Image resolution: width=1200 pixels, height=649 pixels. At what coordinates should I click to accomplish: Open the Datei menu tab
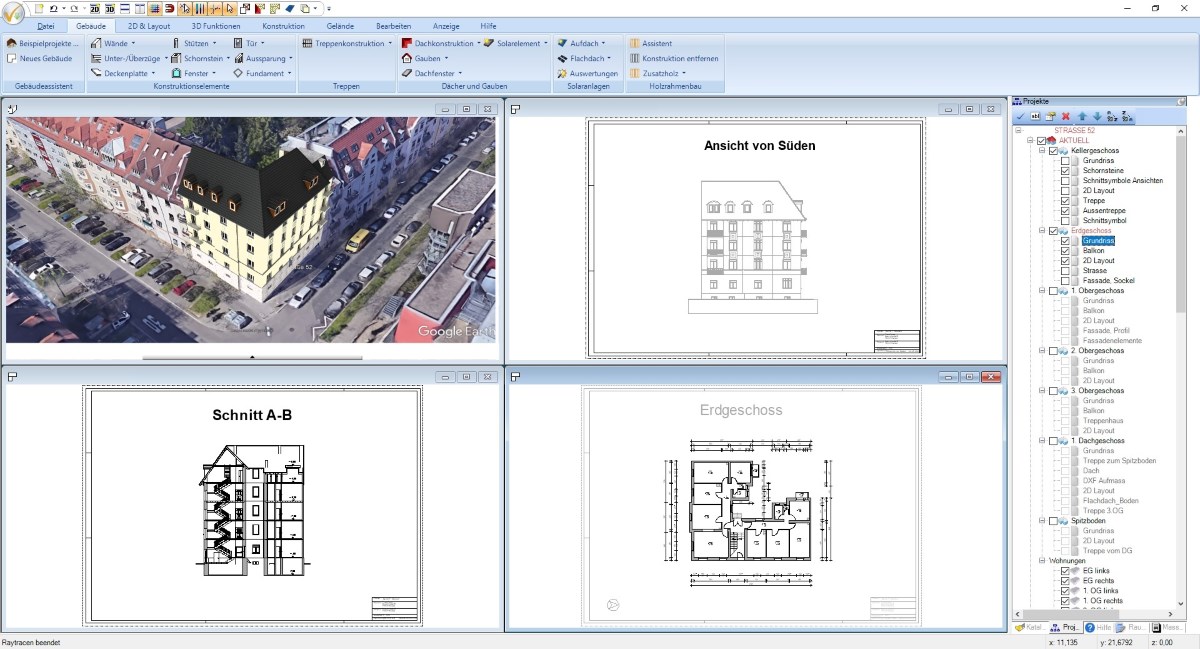46,26
